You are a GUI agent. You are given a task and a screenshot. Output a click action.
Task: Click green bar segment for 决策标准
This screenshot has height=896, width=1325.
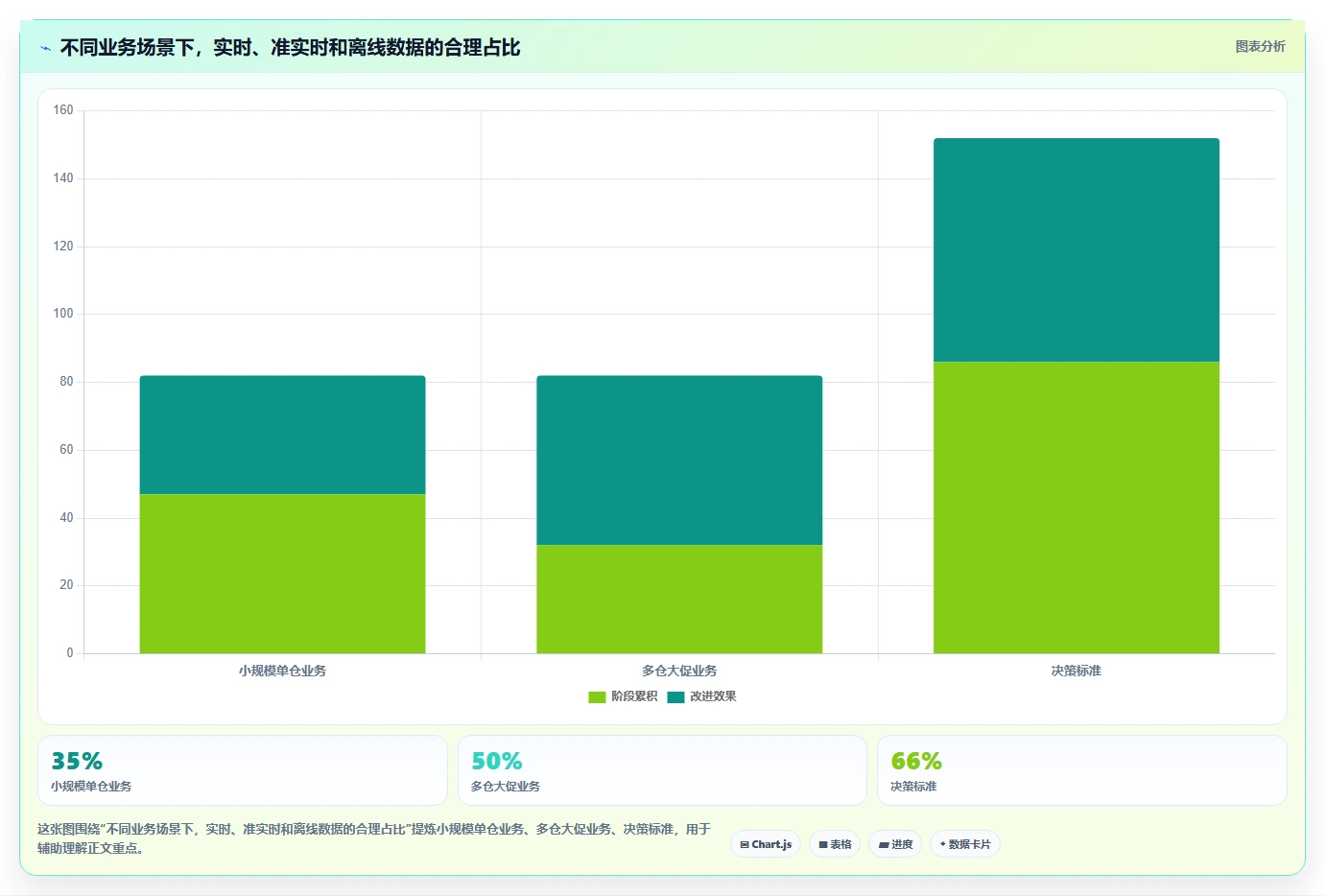pyautogui.click(x=1077, y=507)
